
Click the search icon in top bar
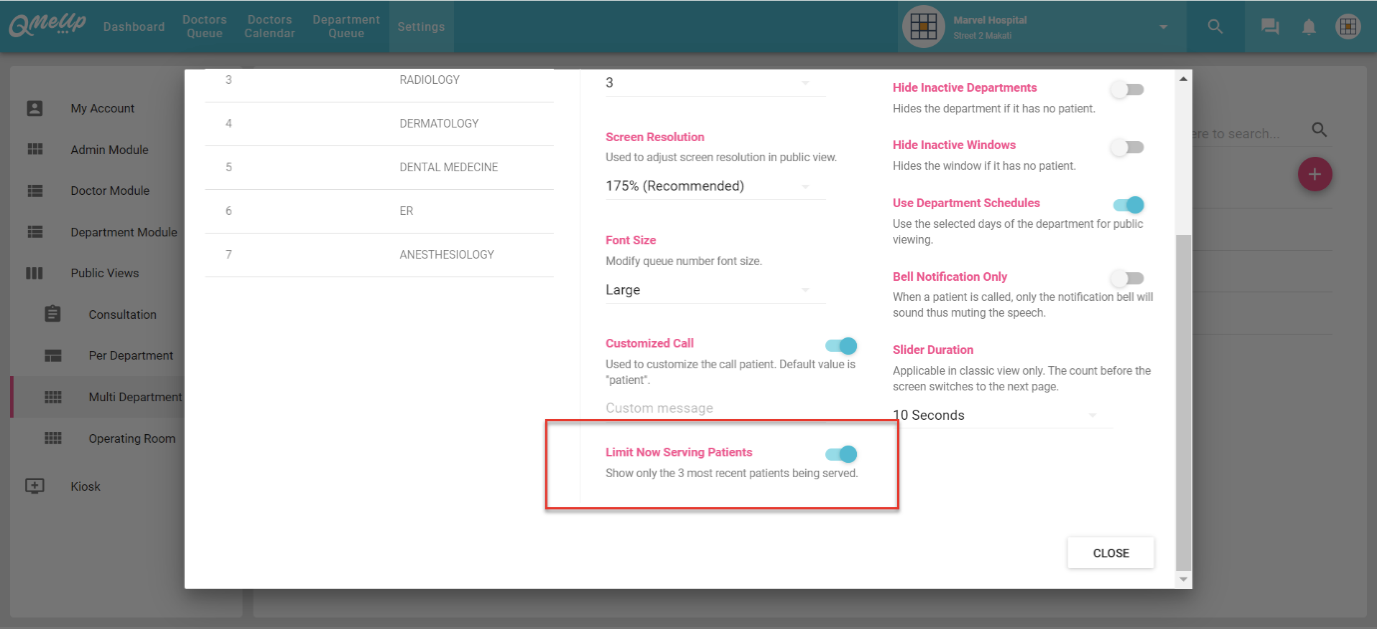[1215, 27]
